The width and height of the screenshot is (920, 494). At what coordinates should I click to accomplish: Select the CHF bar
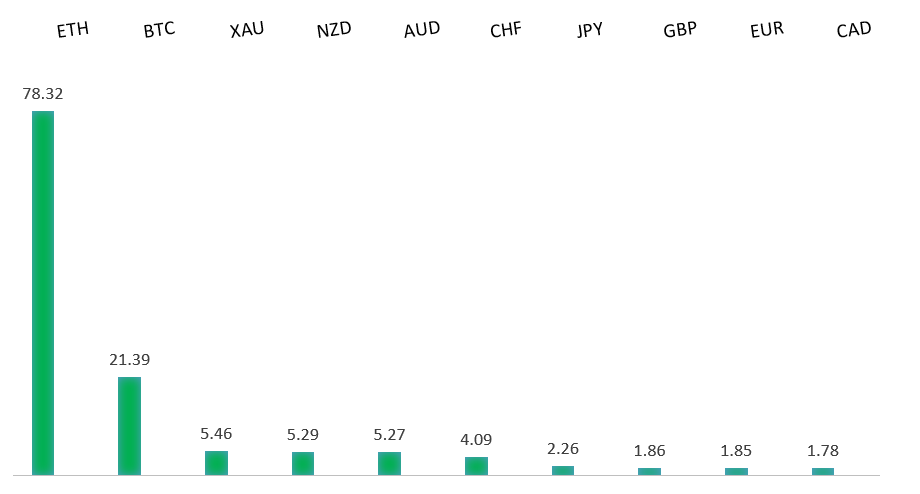476,465
